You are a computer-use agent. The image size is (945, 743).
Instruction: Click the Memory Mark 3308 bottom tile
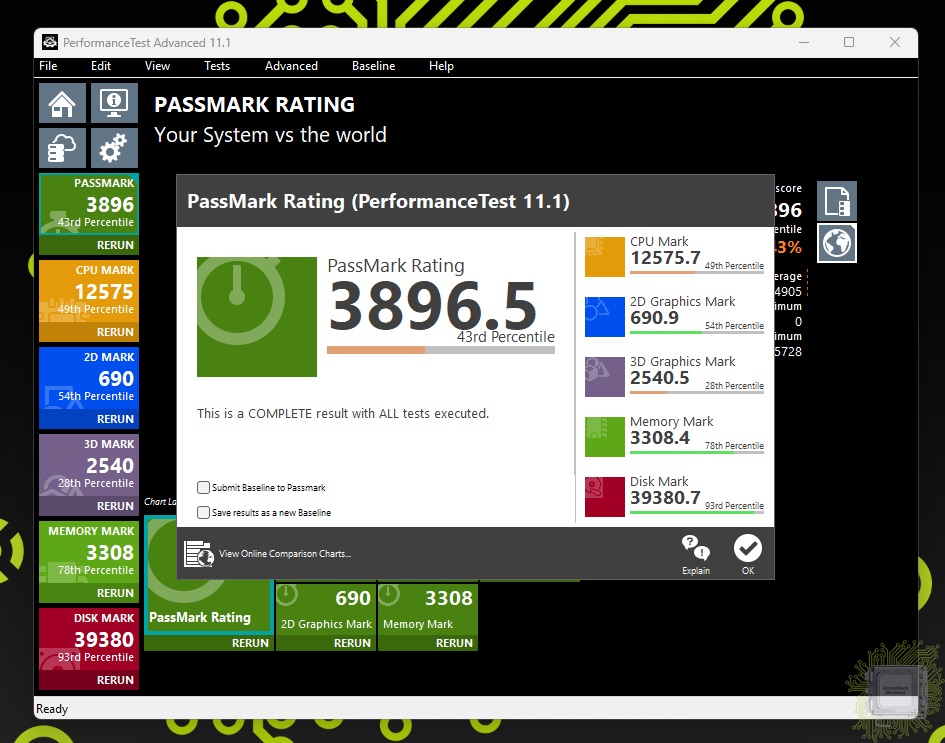coord(428,608)
